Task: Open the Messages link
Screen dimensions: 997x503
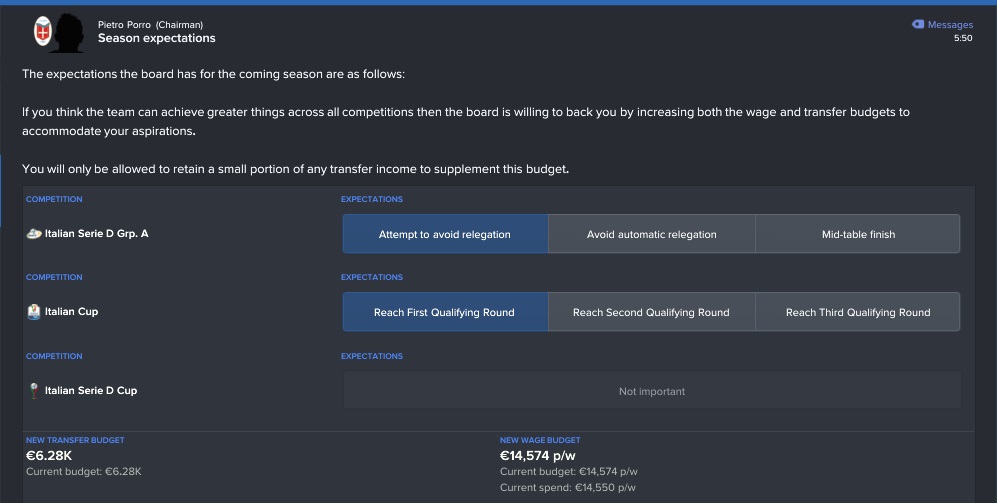Action: (x=950, y=25)
